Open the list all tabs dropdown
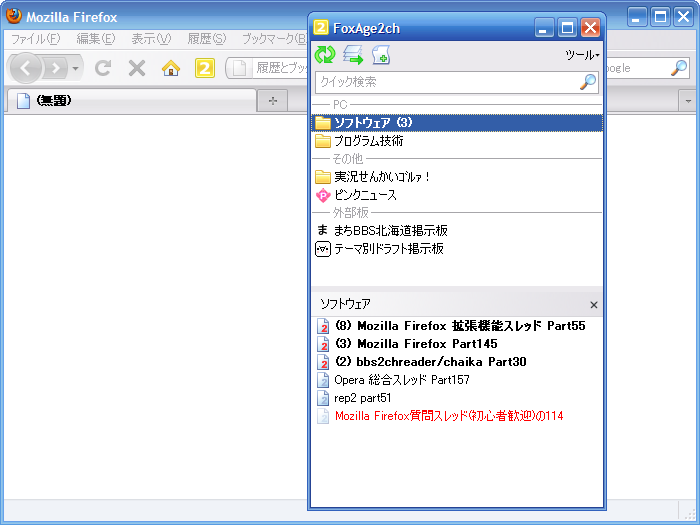This screenshot has height=525, width=700. coord(688,101)
